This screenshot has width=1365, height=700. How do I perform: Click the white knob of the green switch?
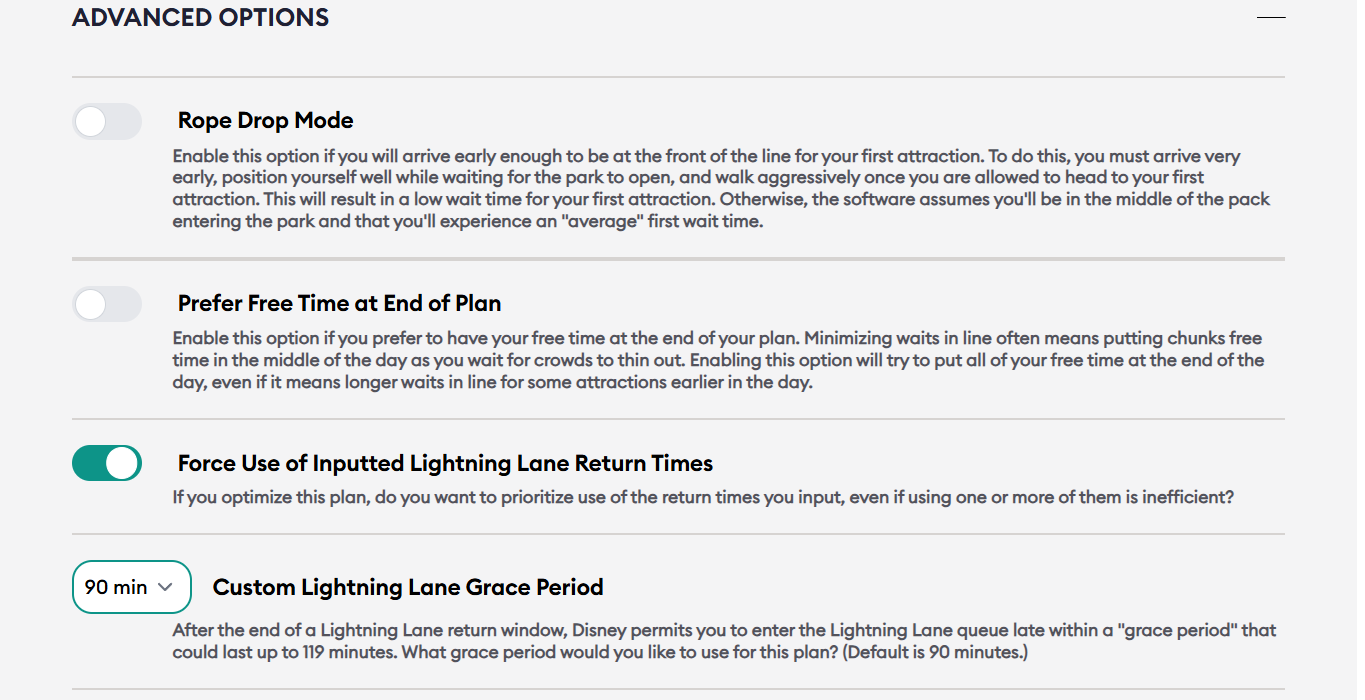[x=122, y=464]
